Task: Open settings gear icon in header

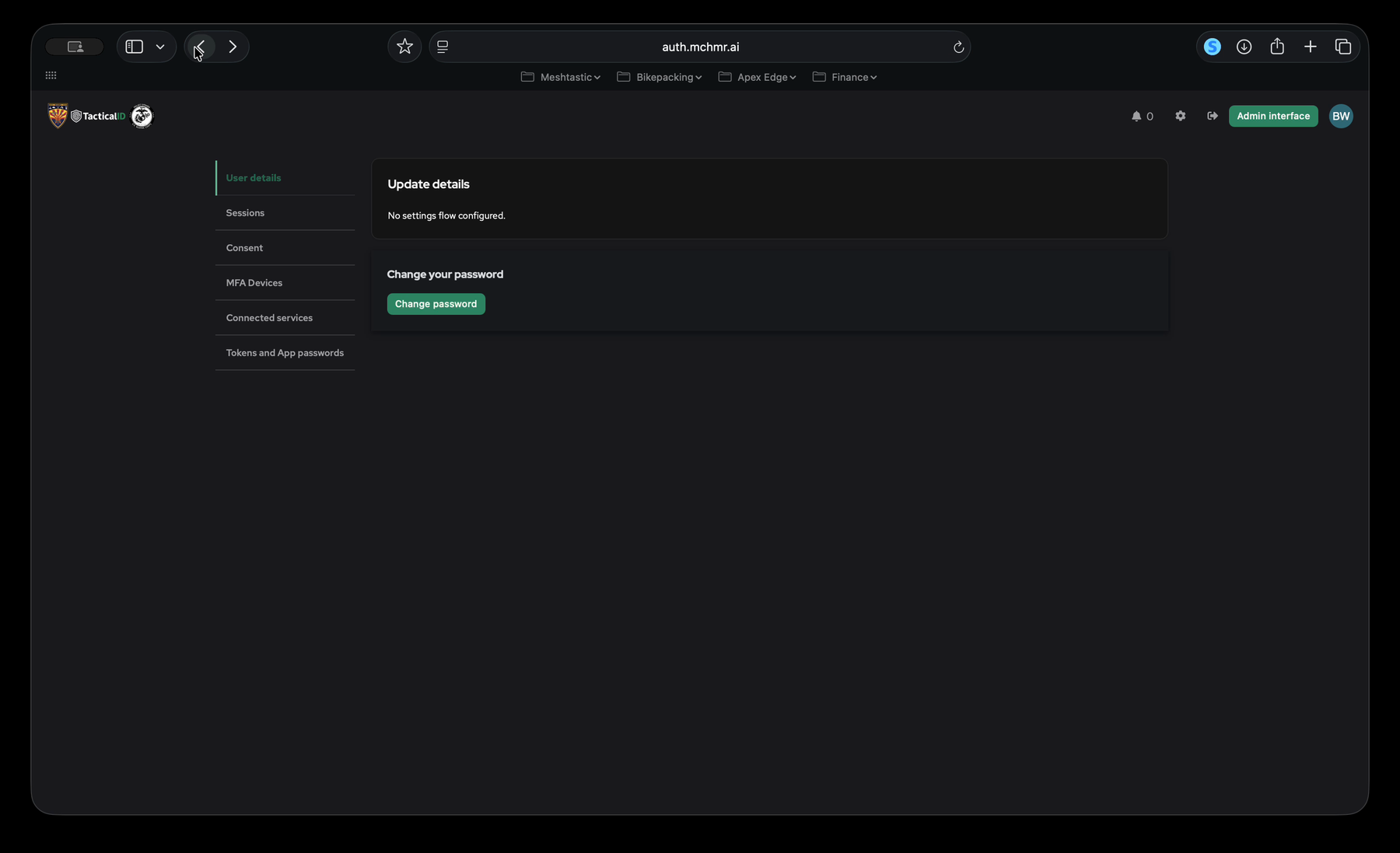Action: [1181, 116]
